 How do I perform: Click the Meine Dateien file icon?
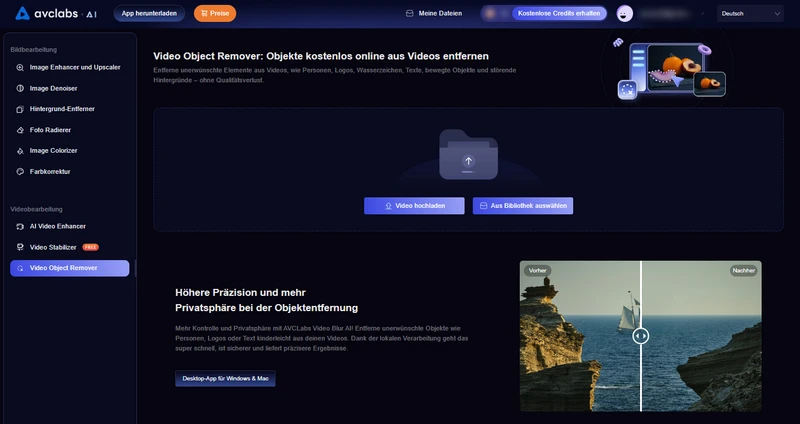pyautogui.click(x=409, y=14)
